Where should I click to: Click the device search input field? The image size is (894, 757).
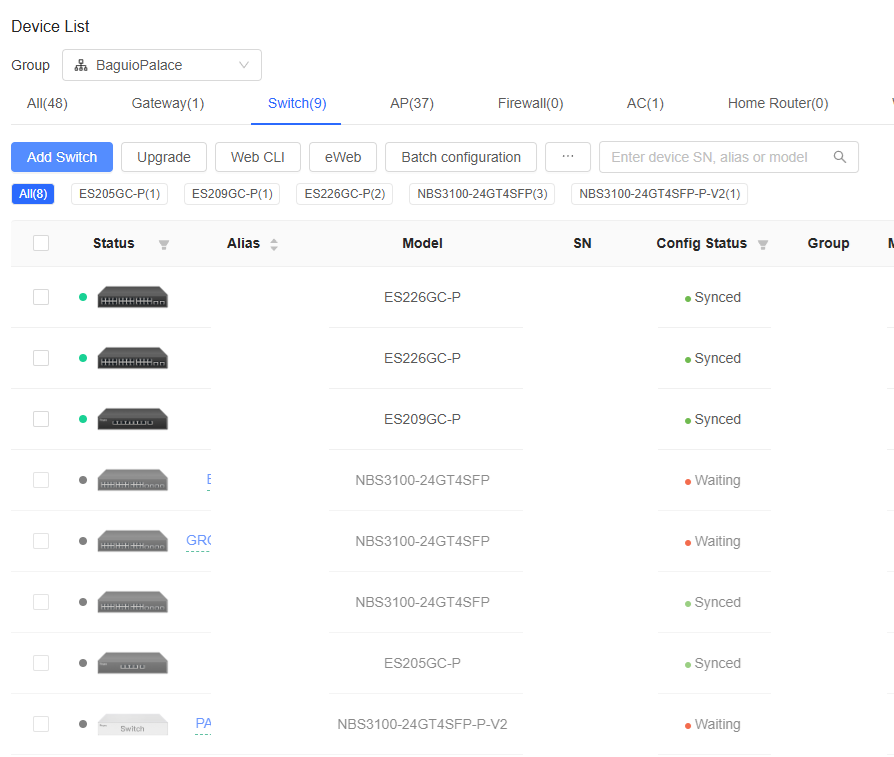[715, 157]
